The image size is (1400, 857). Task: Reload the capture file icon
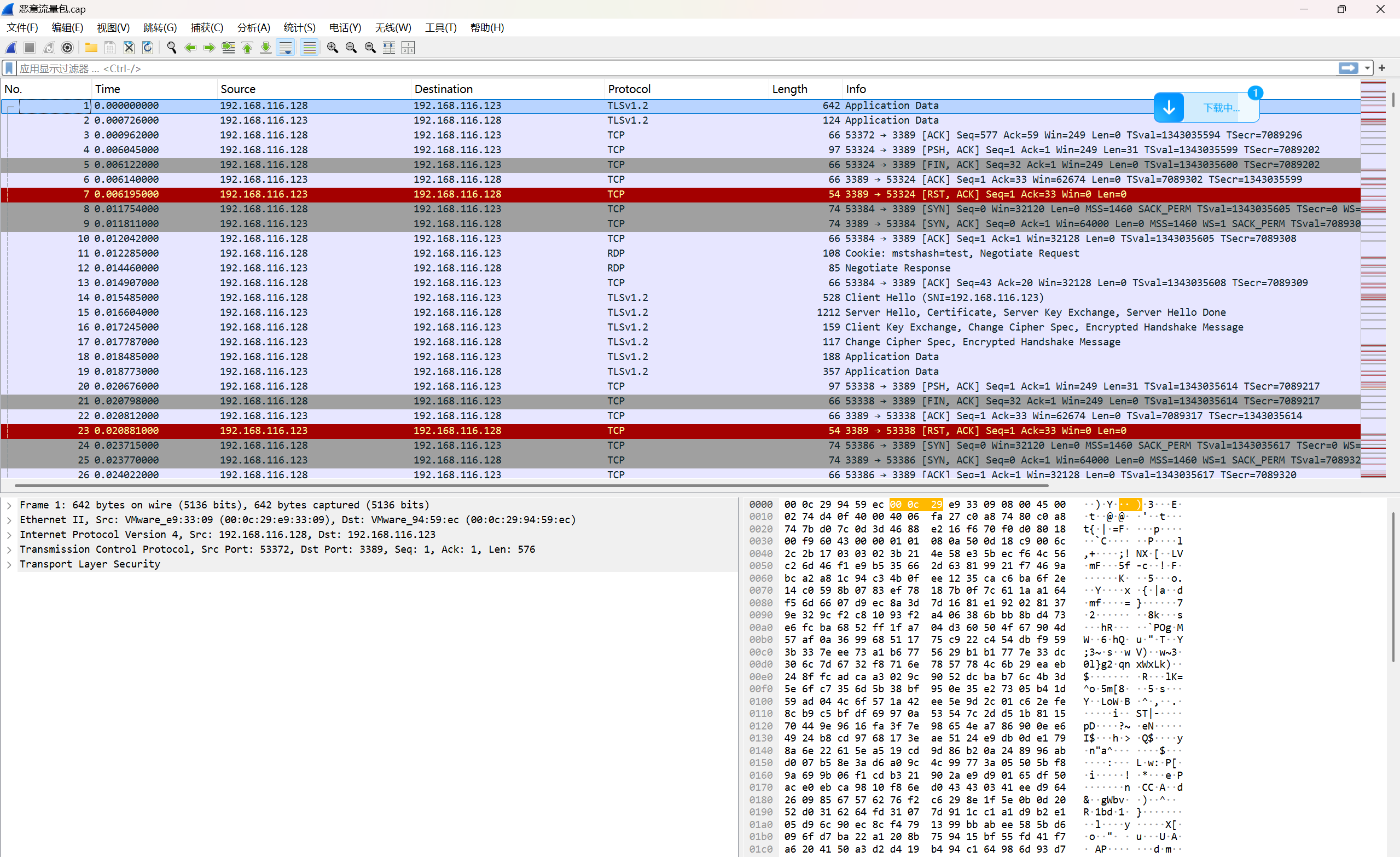point(148,48)
